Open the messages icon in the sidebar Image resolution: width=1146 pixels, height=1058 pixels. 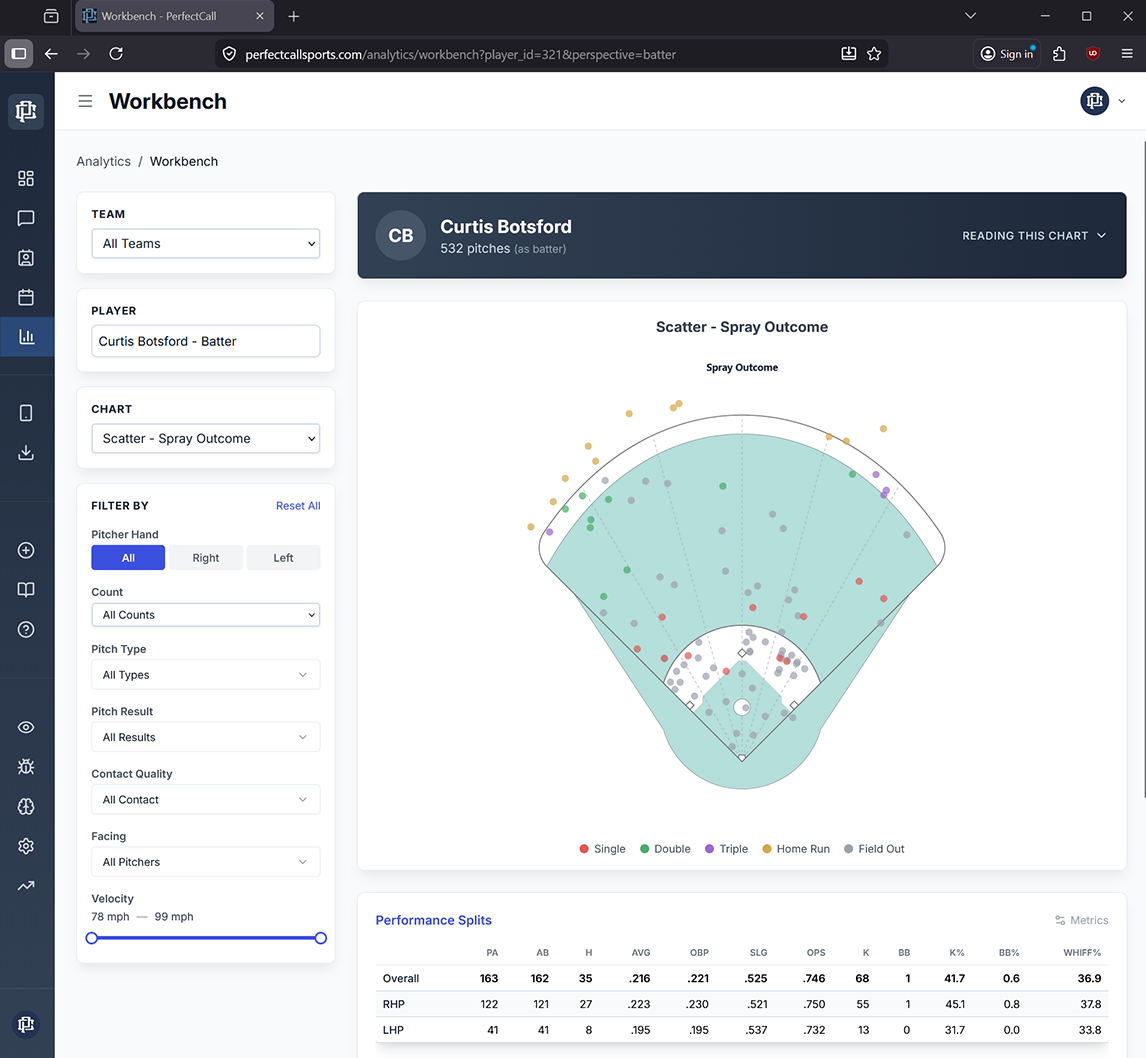[26, 218]
